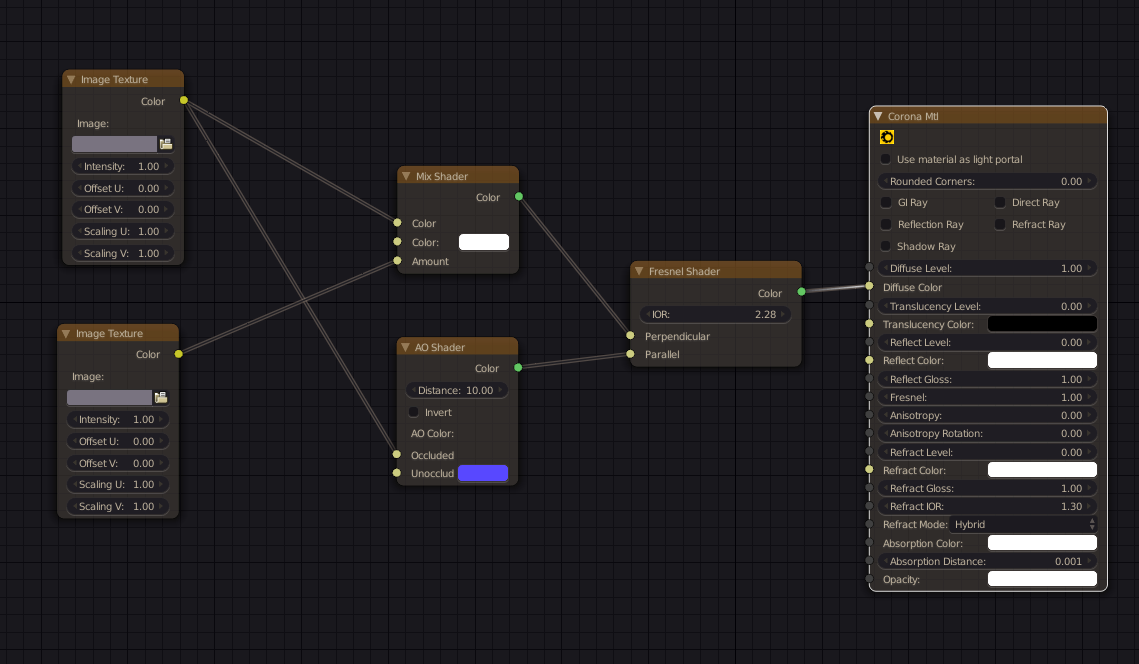Image resolution: width=1139 pixels, height=664 pixels.
Task: Click Intensity field in top Image Texture
Action: [123, 166]
